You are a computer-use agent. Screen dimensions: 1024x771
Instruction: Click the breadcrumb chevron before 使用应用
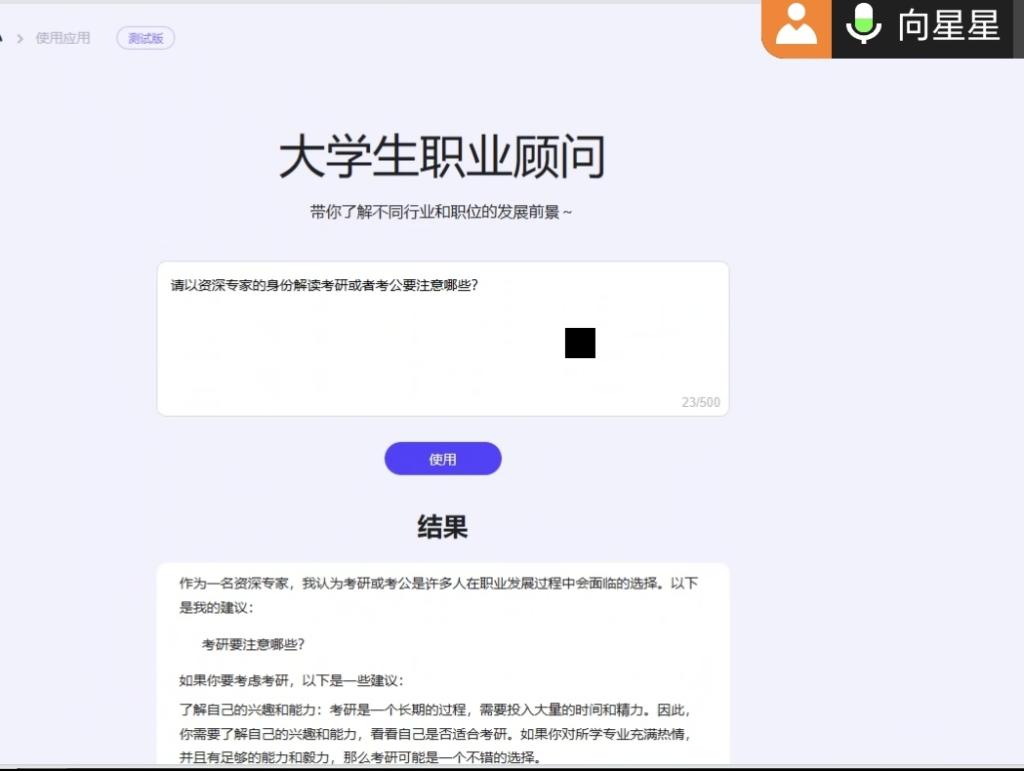(20, 39)
